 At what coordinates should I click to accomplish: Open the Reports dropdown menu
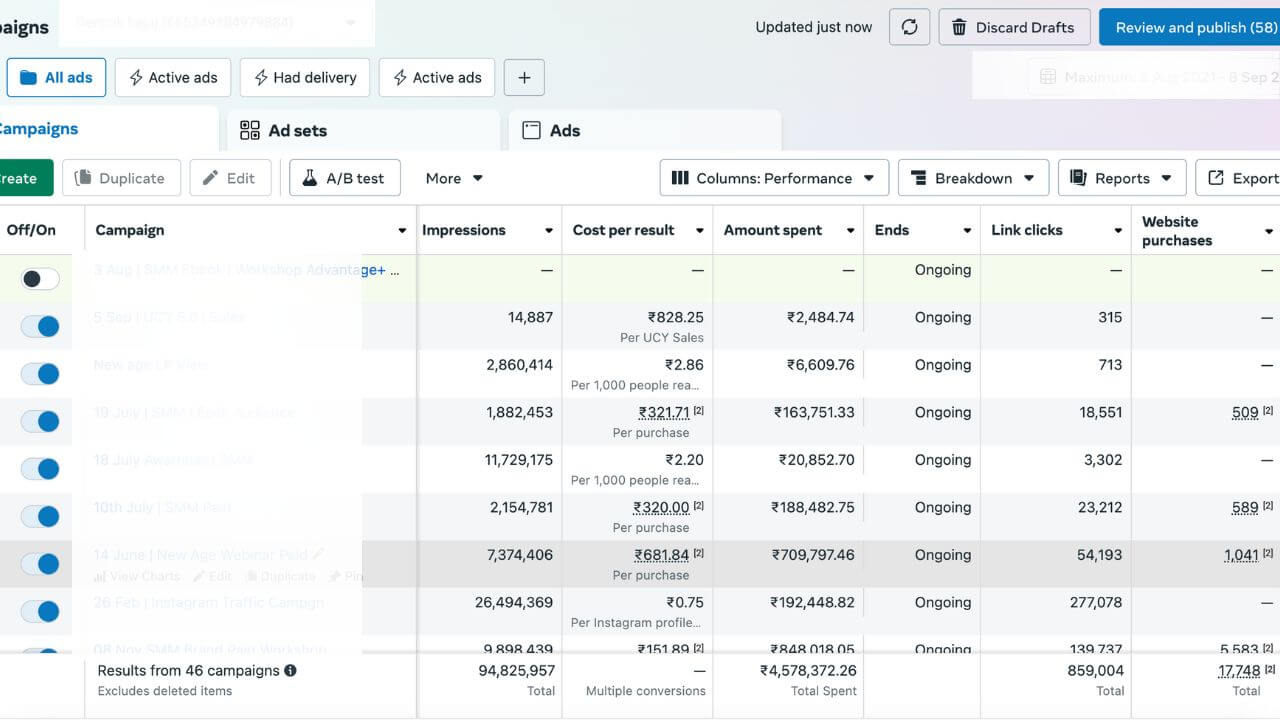(x=1121, y=178)
